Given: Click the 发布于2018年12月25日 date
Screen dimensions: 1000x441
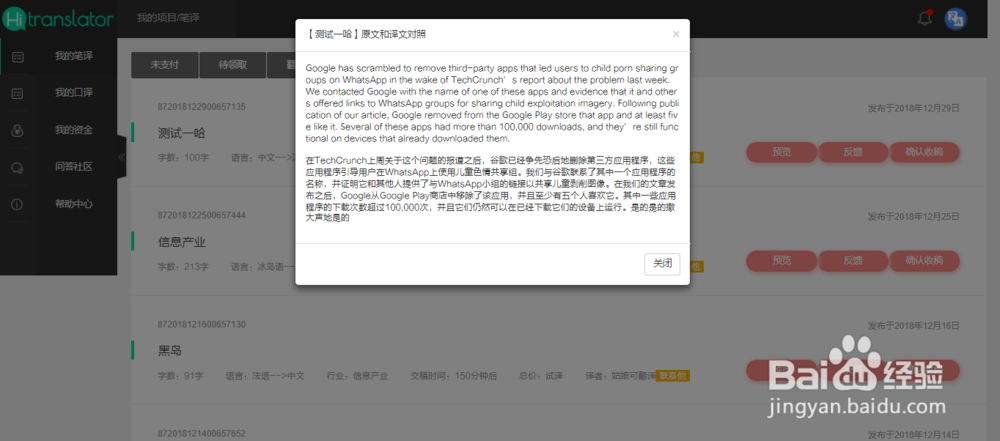Looking at the screenshot, I should [913, 216].
